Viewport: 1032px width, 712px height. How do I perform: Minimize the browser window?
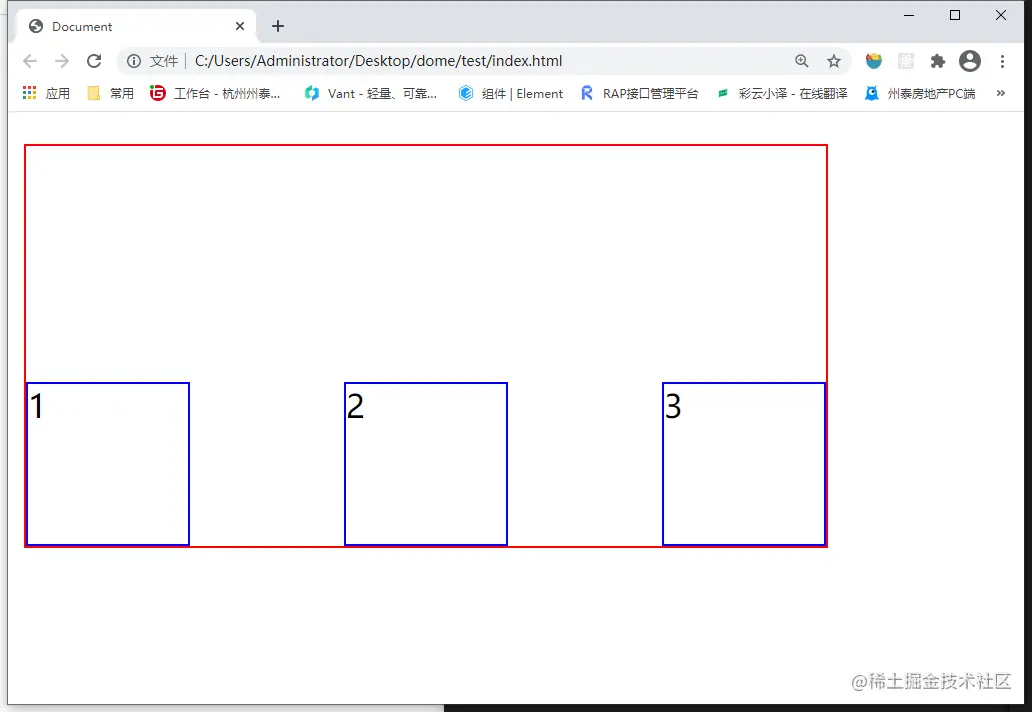(909, 15)
